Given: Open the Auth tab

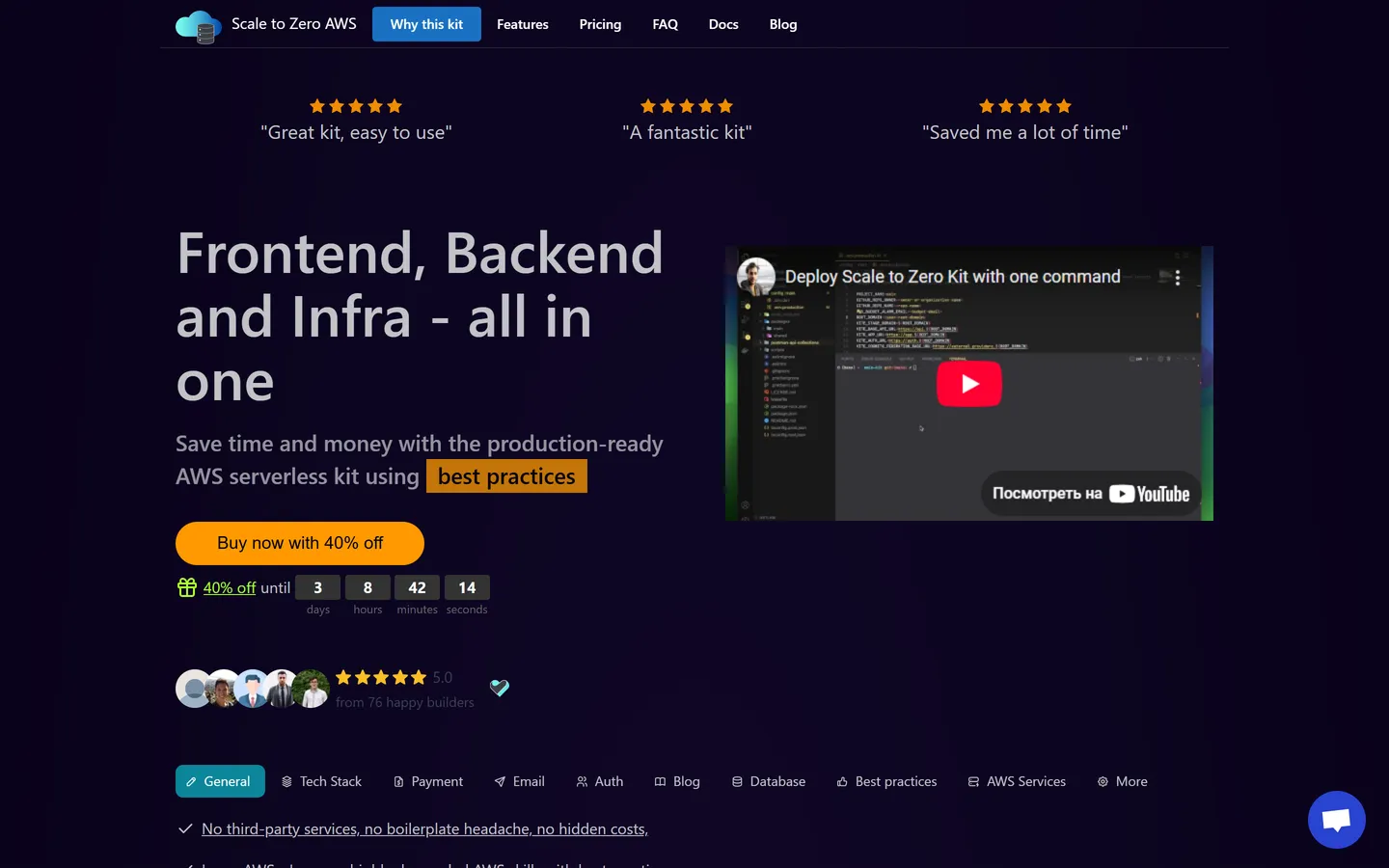Looking at the screenshot, I should [599, 781].
